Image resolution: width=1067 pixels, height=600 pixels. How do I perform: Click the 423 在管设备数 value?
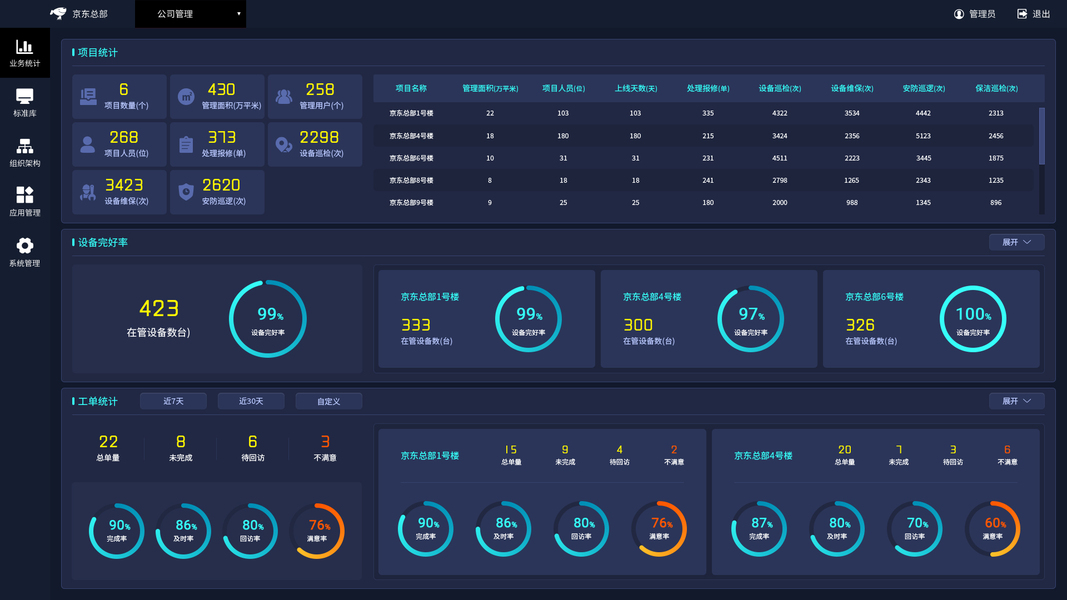[159, 309]
